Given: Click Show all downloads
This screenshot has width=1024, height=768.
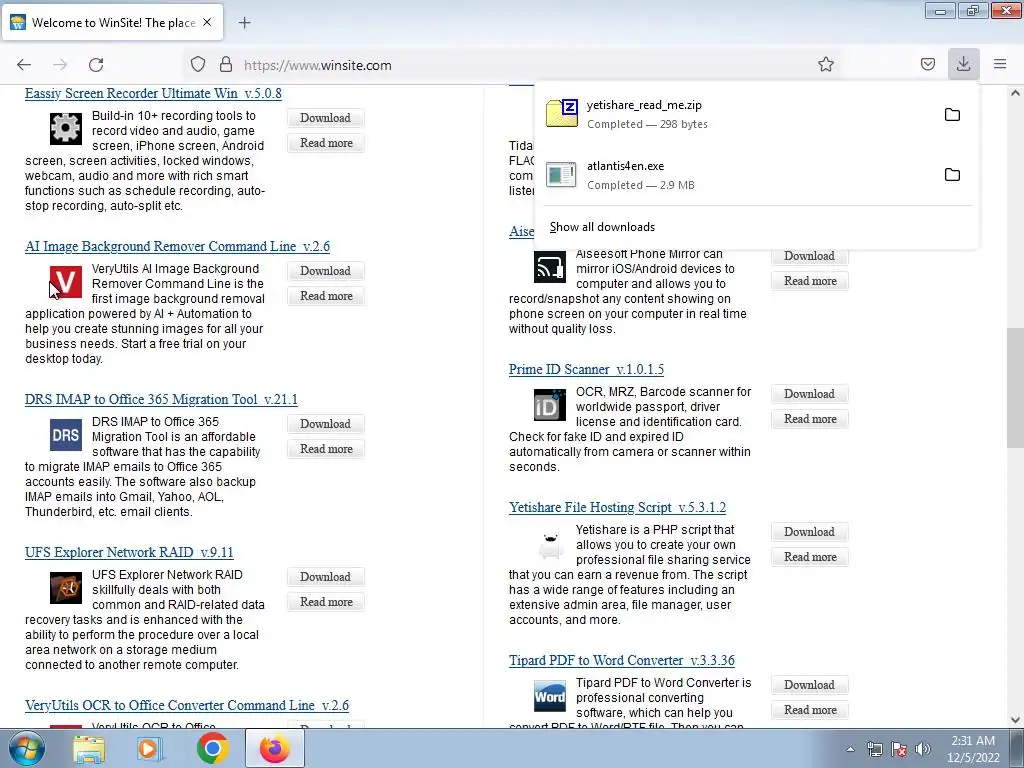Looking at the screenshot, I should [602, 227].
